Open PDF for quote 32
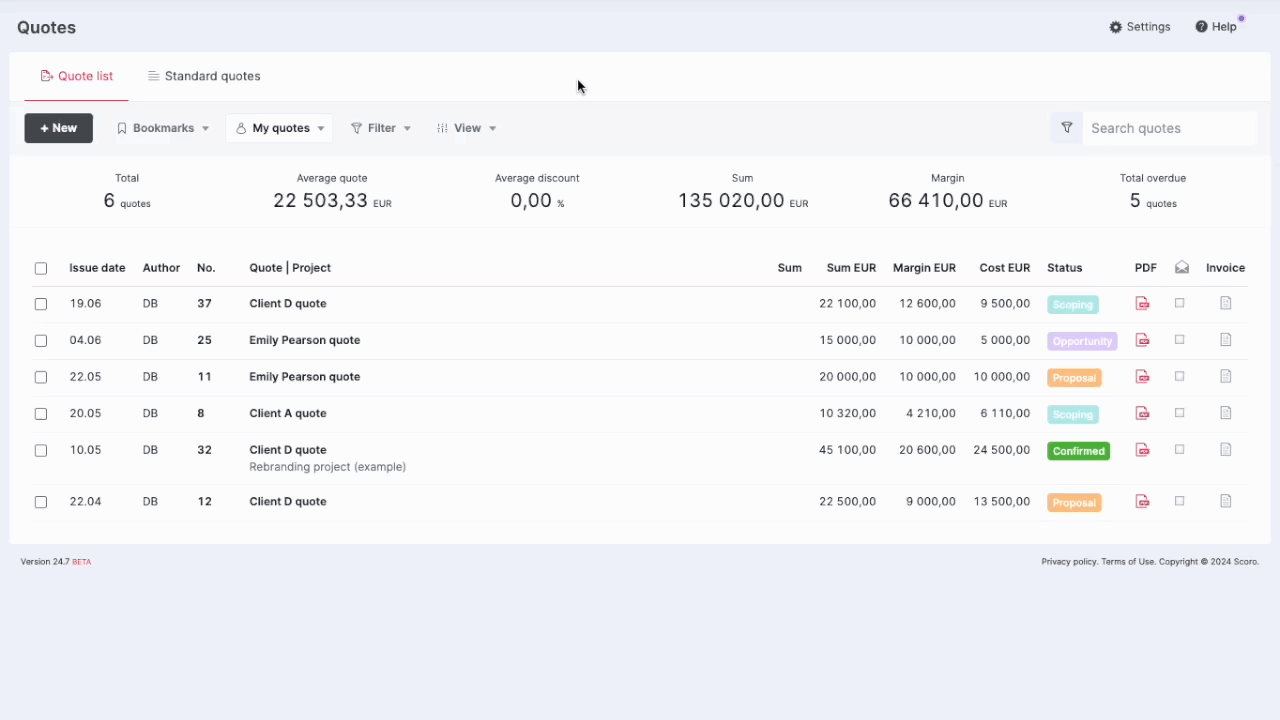 (x=1142, y=450)
